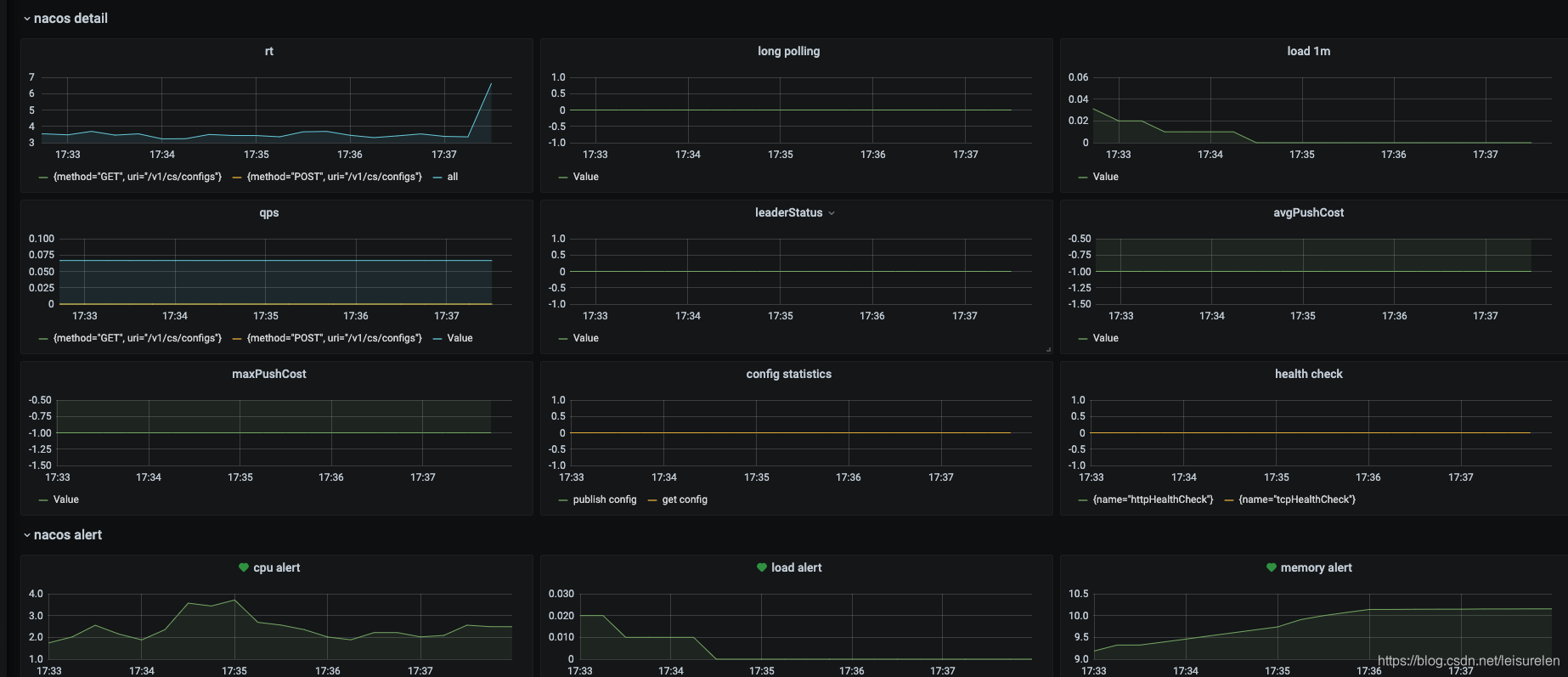Viewport: 1568px width, 677px height.
Task: Click the load alert panel title
Action: pyautogui.click(x=797, y=567)
